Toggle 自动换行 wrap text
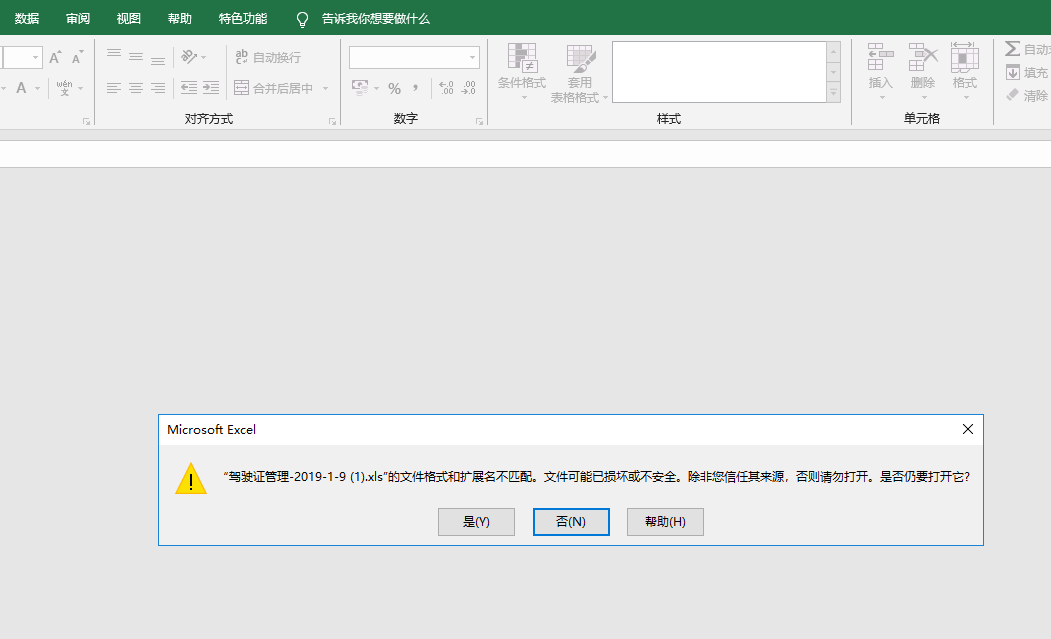Screen dimensions: 1051x639 [267, 57]
